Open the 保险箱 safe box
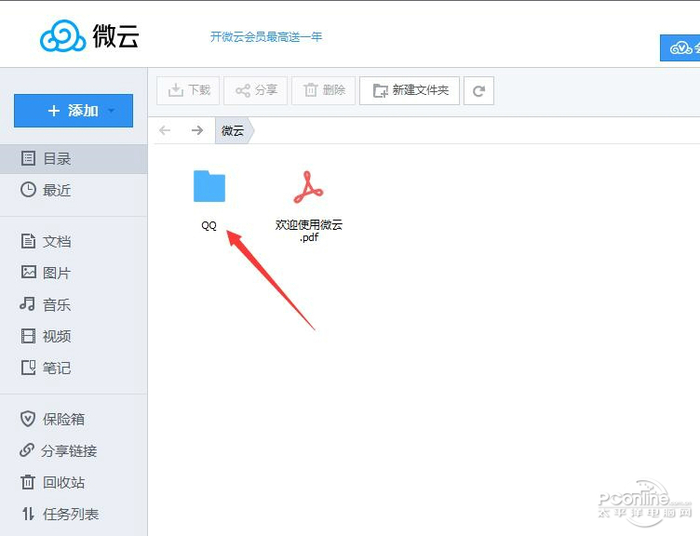700x536 pixels. [x=74, y=419]
